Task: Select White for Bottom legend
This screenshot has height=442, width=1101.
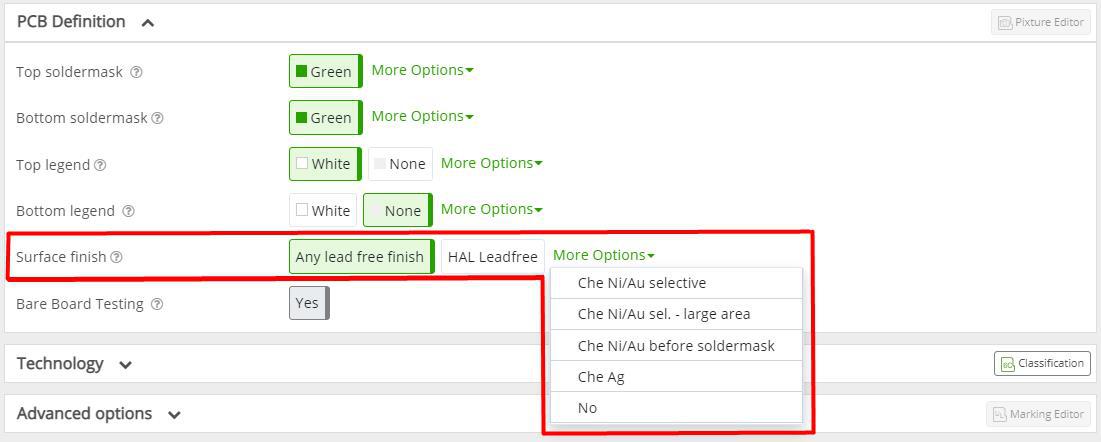Action: coord(323,210)
